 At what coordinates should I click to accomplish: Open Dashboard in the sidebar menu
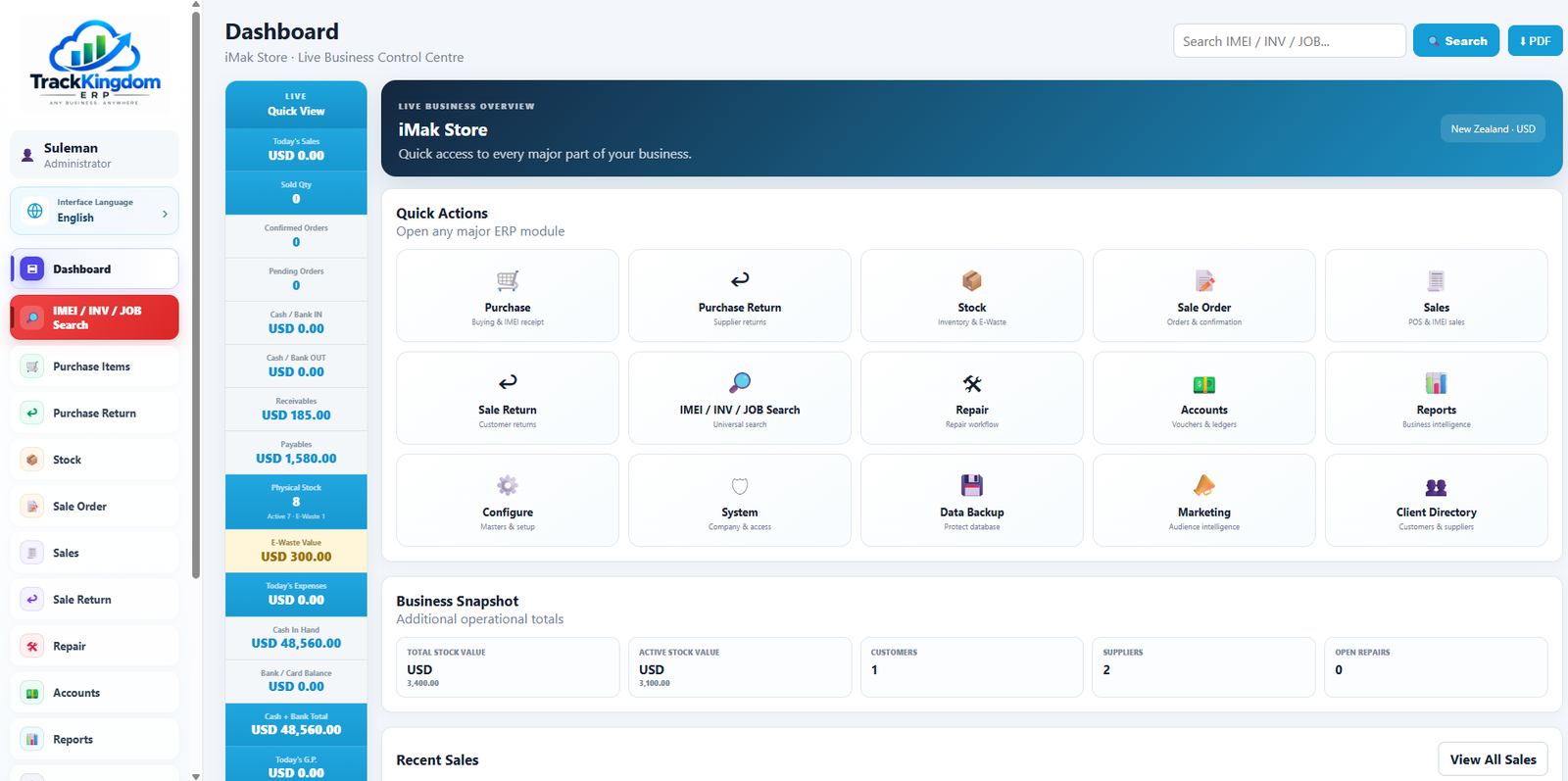coord(94,268)
